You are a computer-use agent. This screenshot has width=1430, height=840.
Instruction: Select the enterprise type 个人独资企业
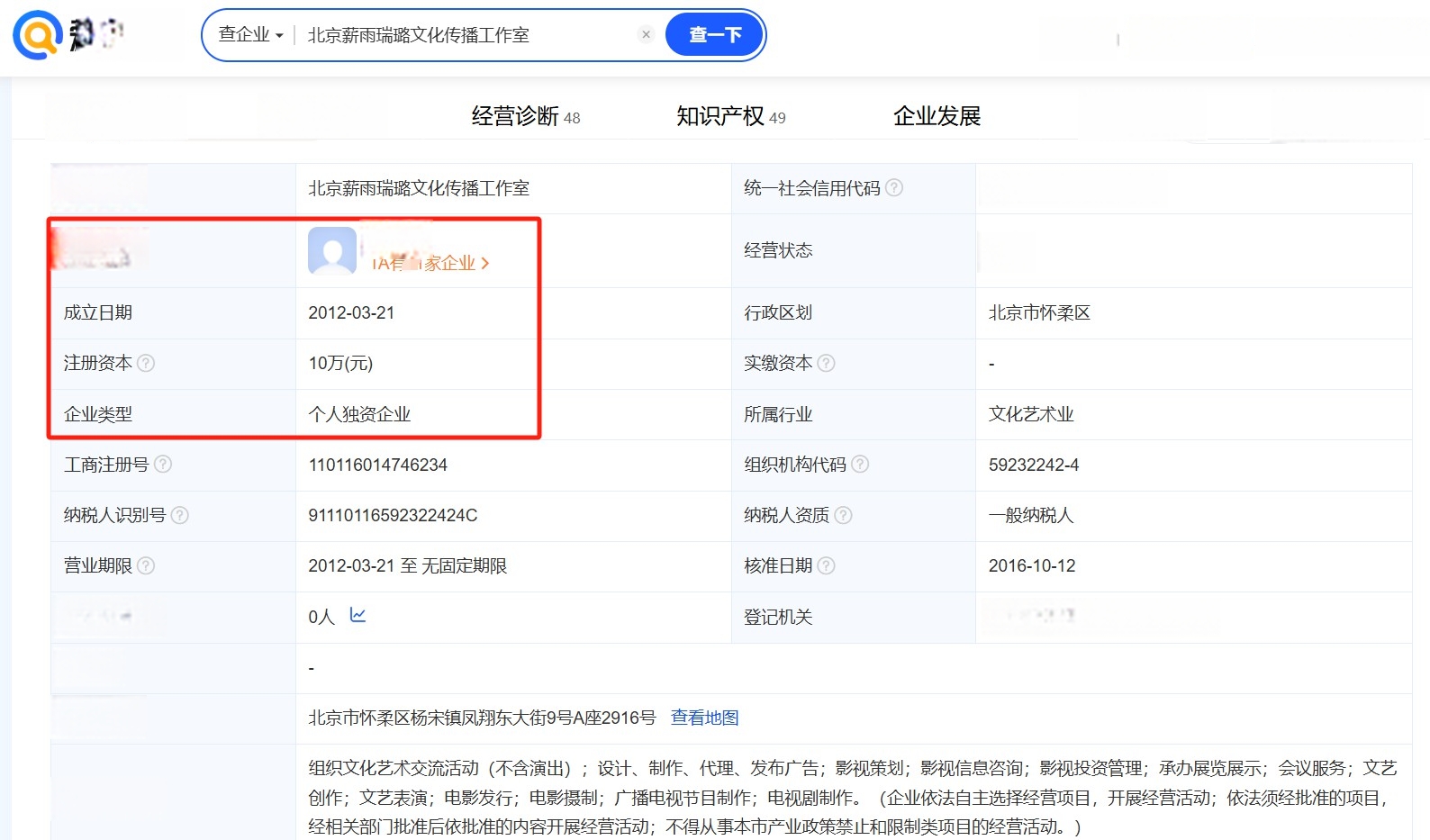[359, 414]
